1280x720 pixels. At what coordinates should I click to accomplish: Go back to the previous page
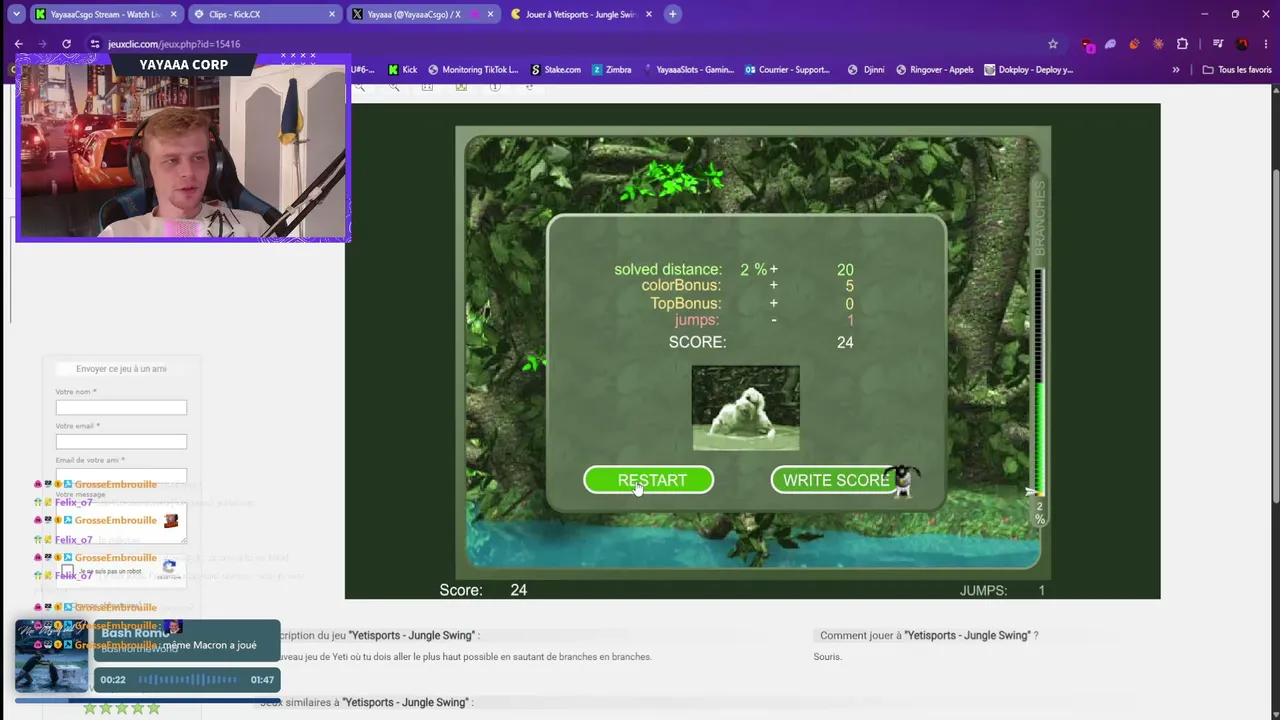point(18,44)
